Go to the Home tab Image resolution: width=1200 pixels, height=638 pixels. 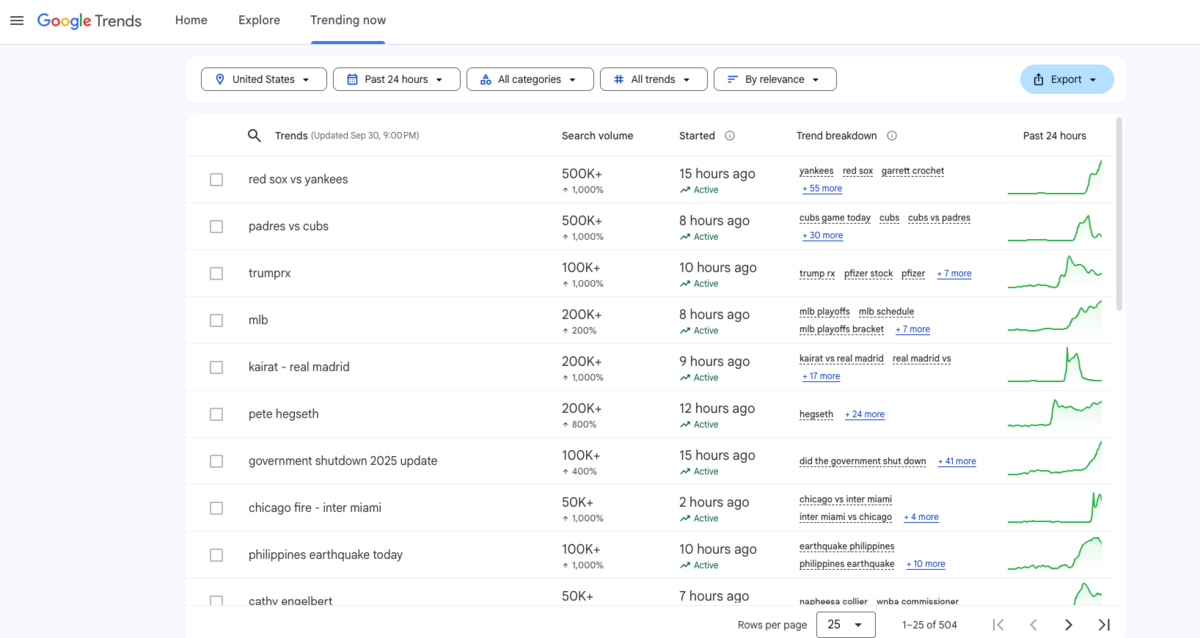pos(191,20)
